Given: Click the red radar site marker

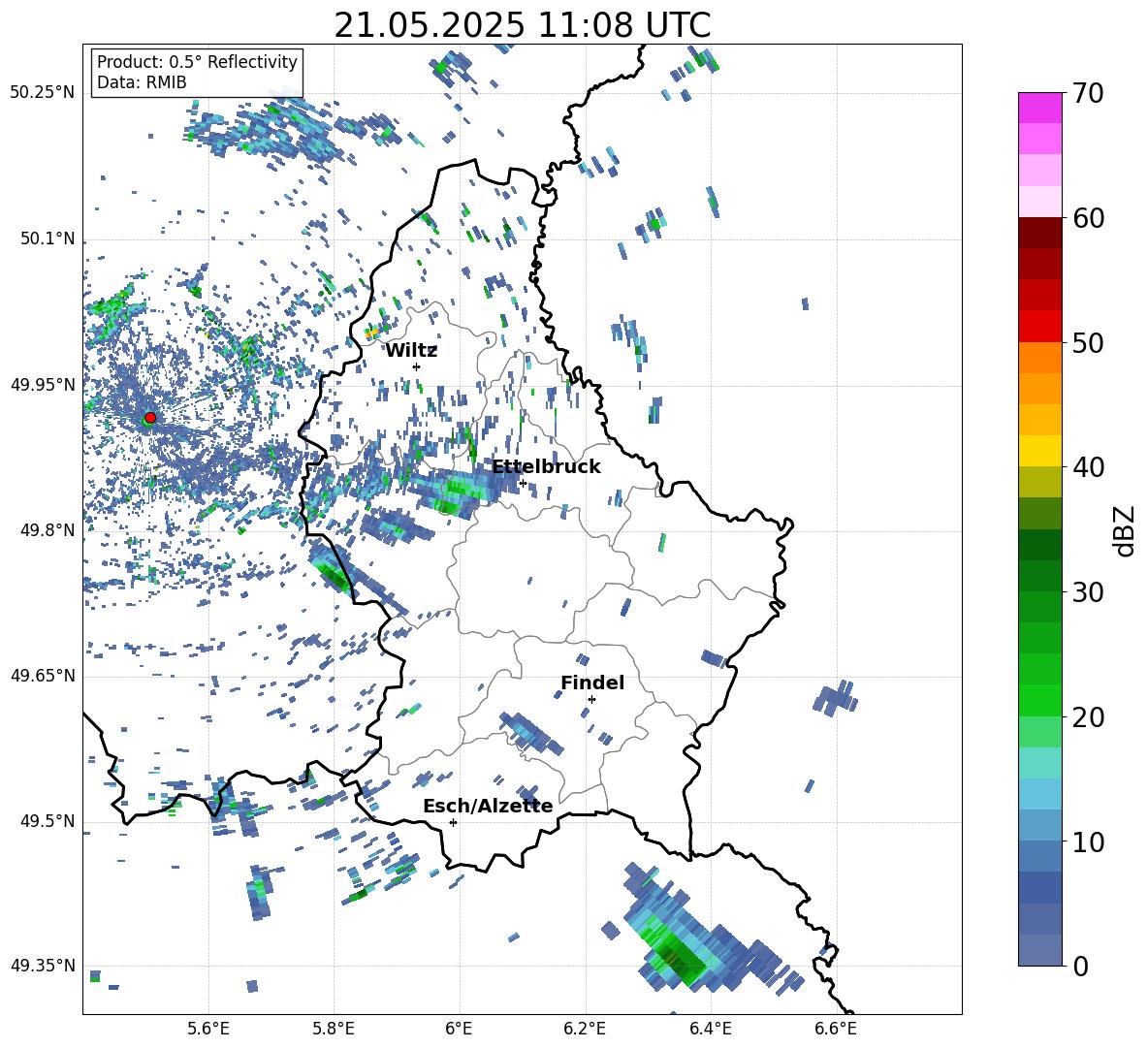Looking at the screenshot, I should 150,418.
